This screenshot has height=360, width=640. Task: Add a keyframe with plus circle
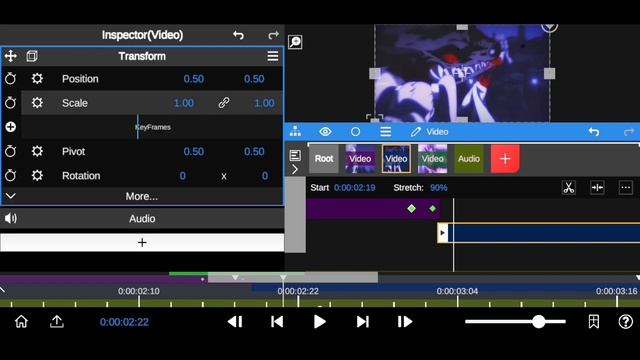pyautogui.click(x=11, y=127)
